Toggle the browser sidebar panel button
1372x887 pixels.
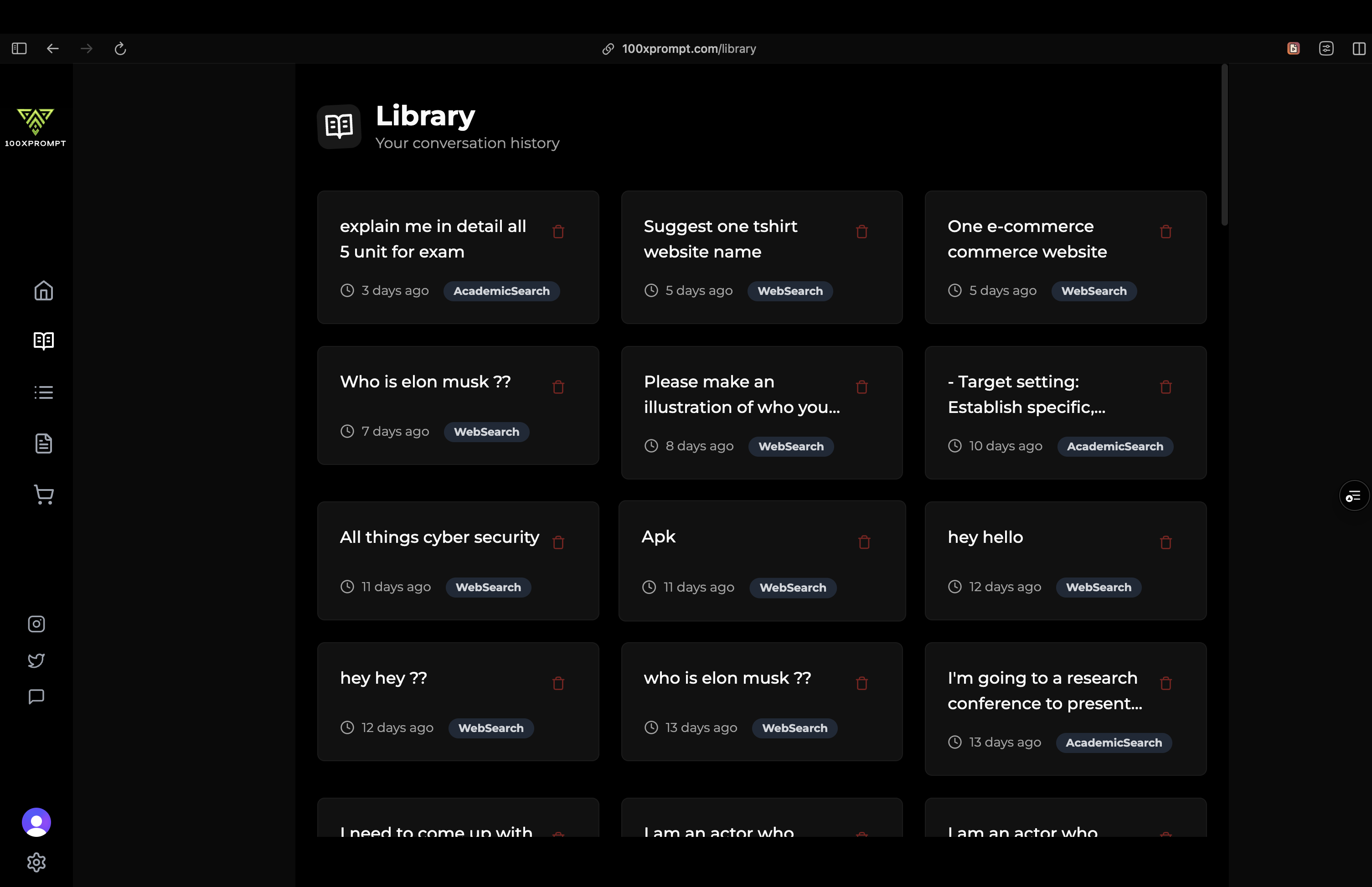coord(19,48)
